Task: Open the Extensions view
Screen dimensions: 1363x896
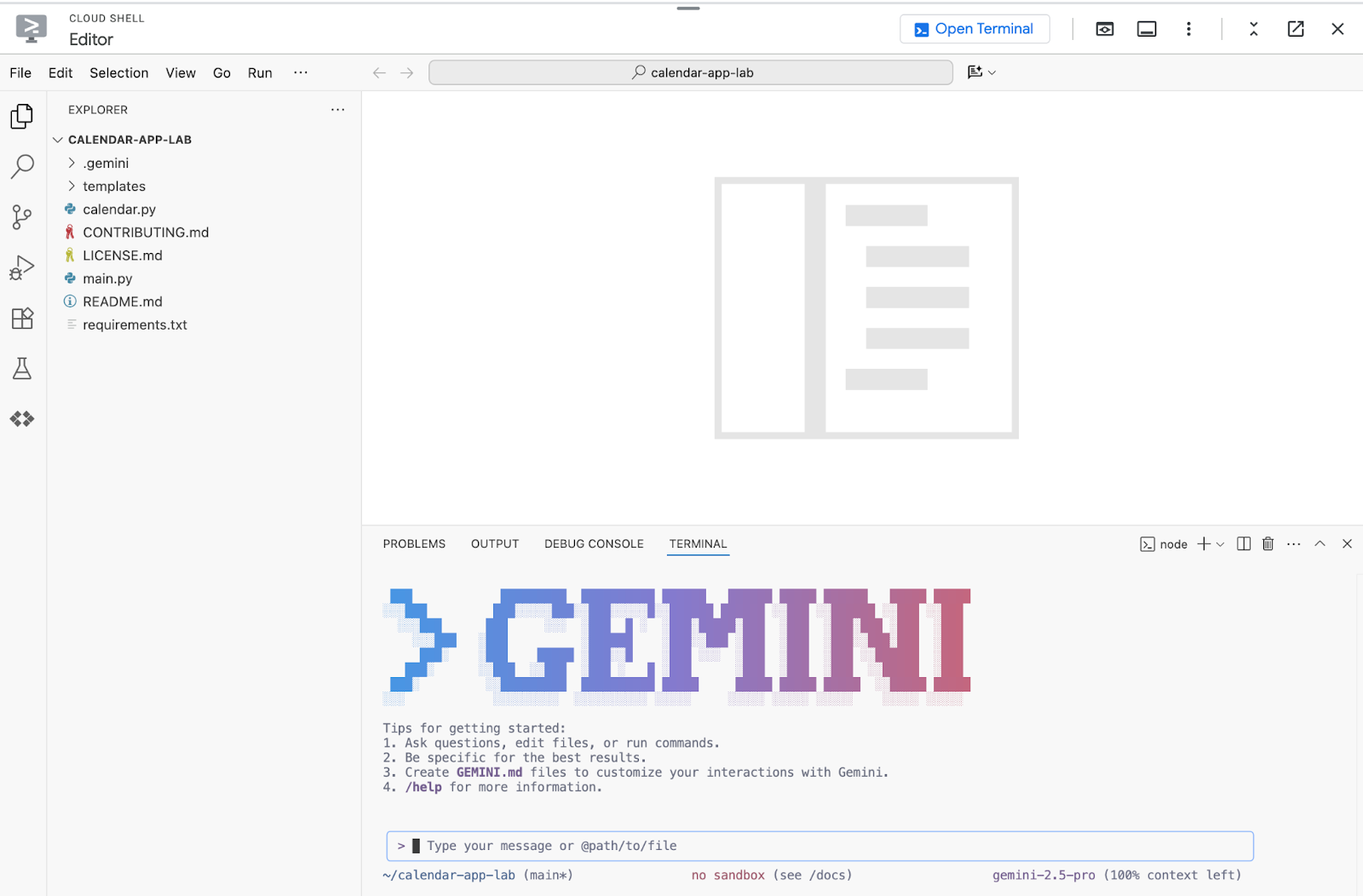Action: click(x=22, y=319)
